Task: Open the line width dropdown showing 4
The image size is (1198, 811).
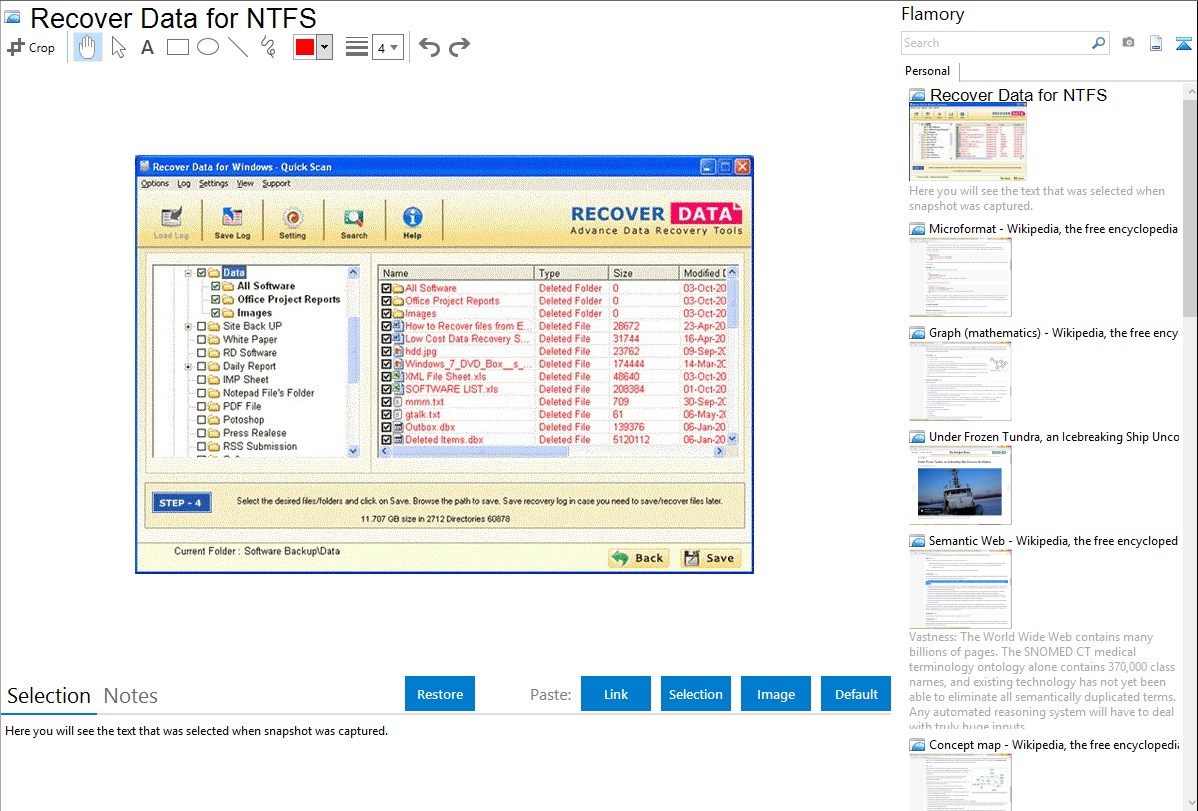Action: (388, 47)
